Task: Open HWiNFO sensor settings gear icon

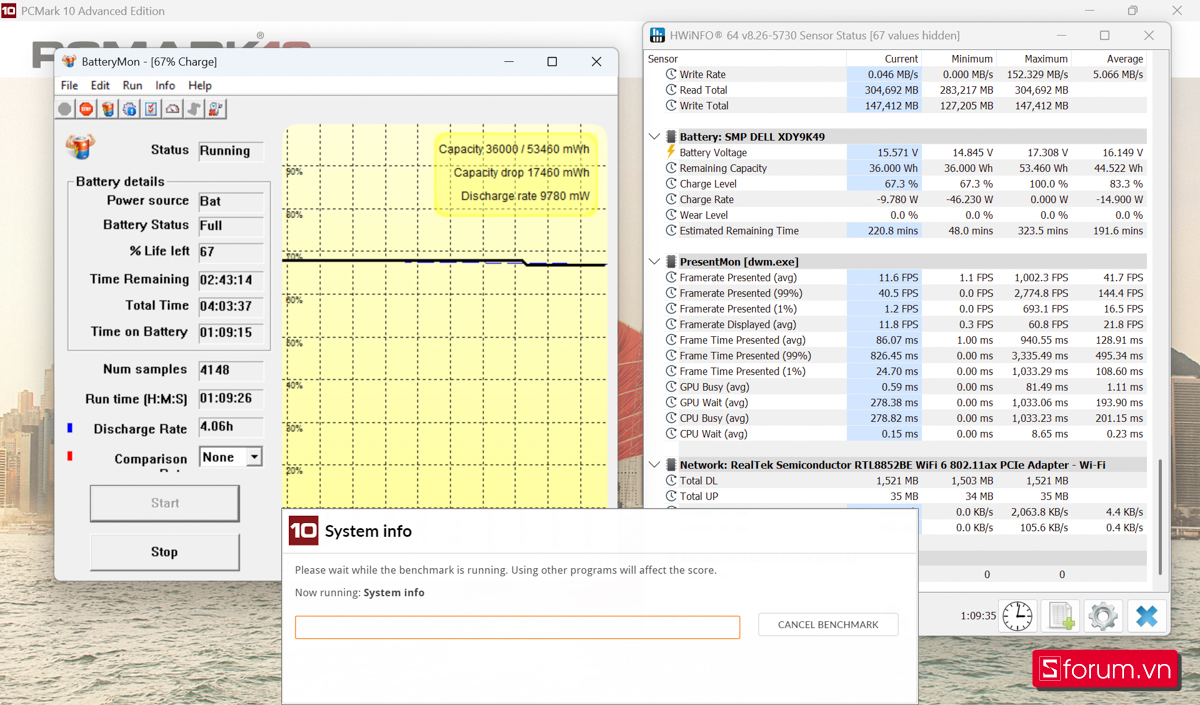Action: (1103, 616)
